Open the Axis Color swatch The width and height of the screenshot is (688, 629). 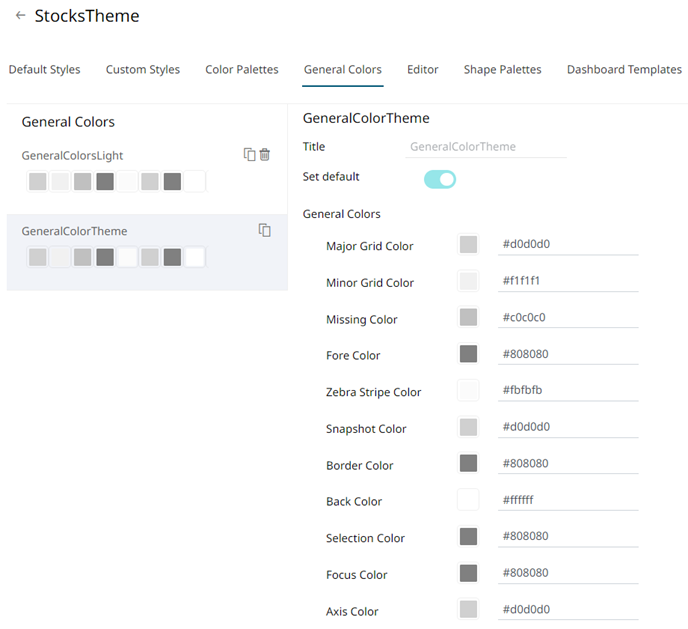click(x=468, y=610)
